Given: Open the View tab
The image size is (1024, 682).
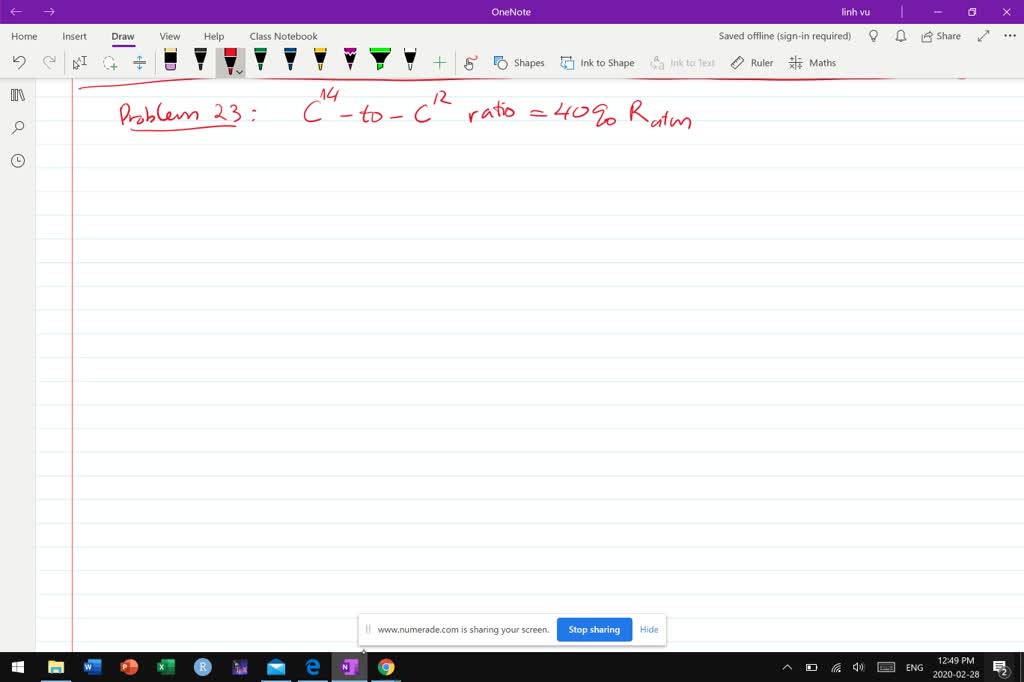Looking at the screenshot, I should [x=170, y=36].
